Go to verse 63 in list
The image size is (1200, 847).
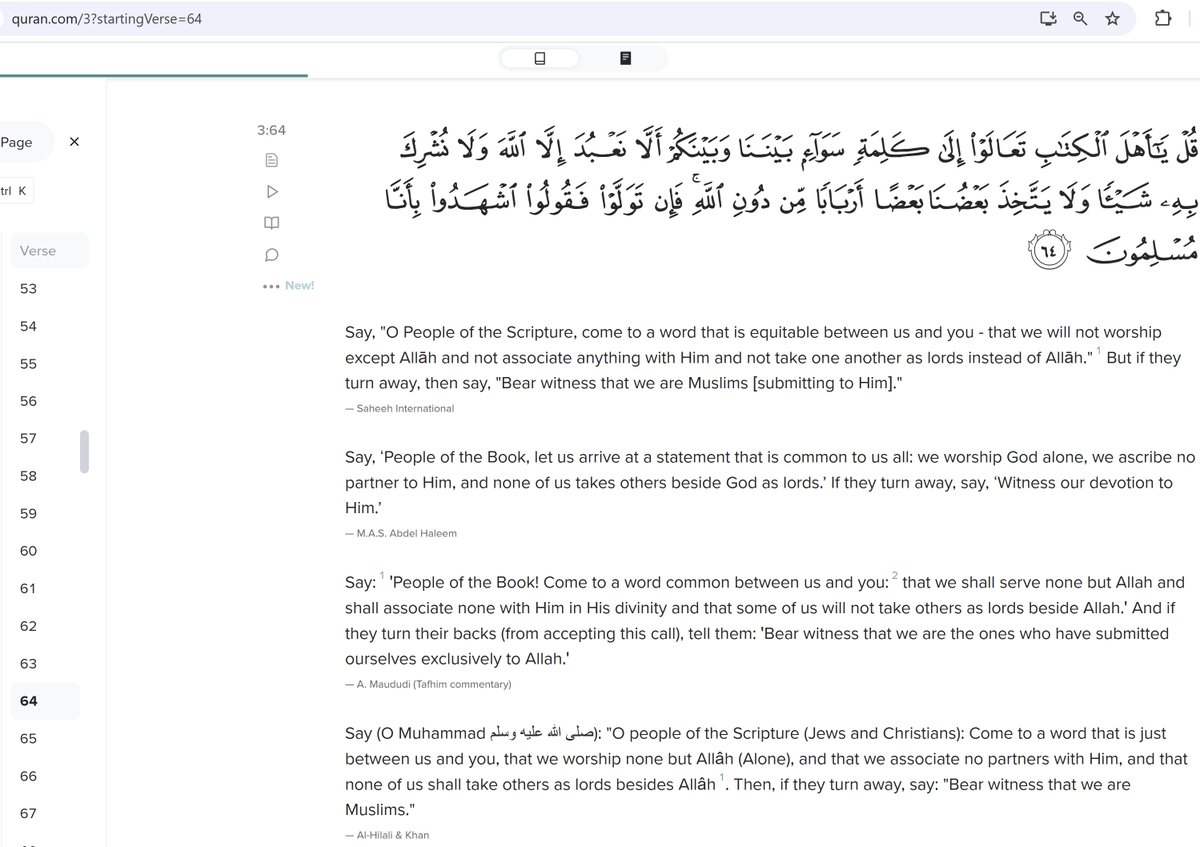[x=28, y=663]
